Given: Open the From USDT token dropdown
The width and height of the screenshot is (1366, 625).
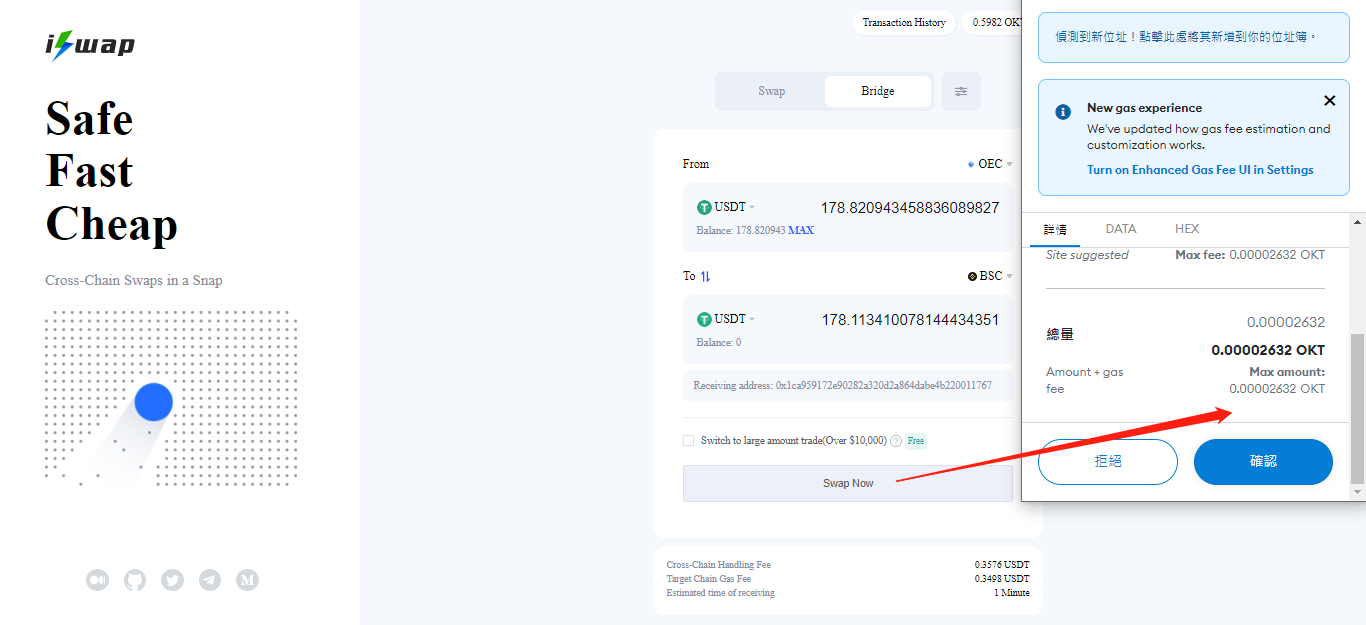Looking at the screenshot, I should coord(726,207).
